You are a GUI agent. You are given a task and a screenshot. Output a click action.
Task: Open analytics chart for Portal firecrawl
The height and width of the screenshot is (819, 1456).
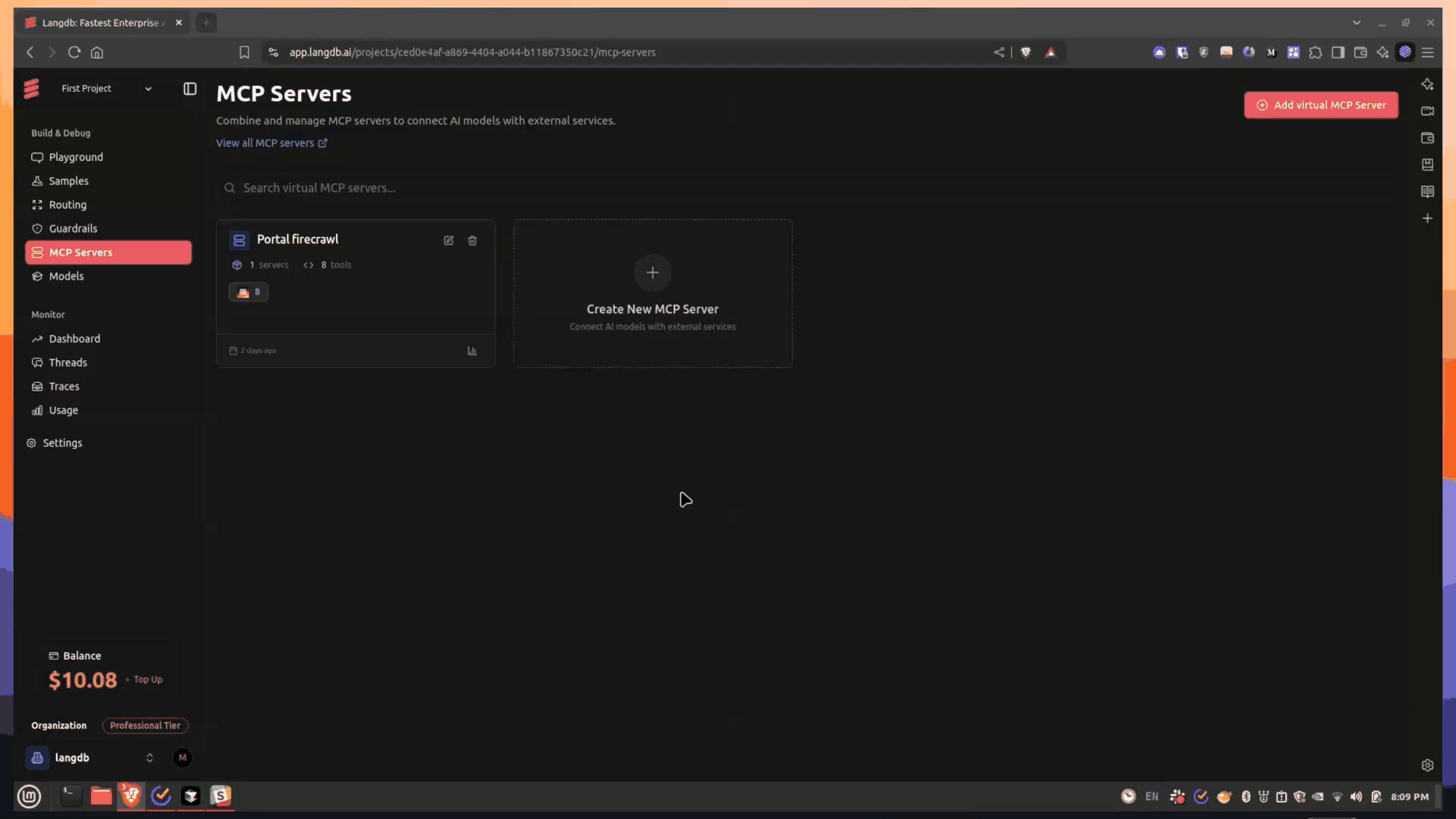coord(472,351)
